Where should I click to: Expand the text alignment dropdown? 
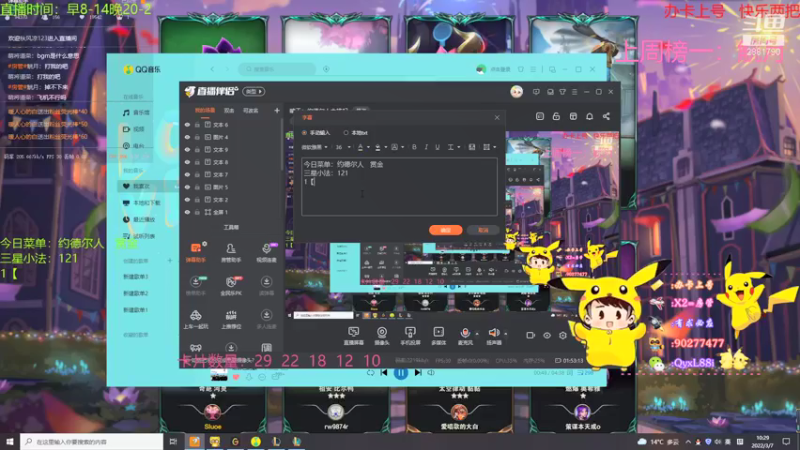[494, 147]
